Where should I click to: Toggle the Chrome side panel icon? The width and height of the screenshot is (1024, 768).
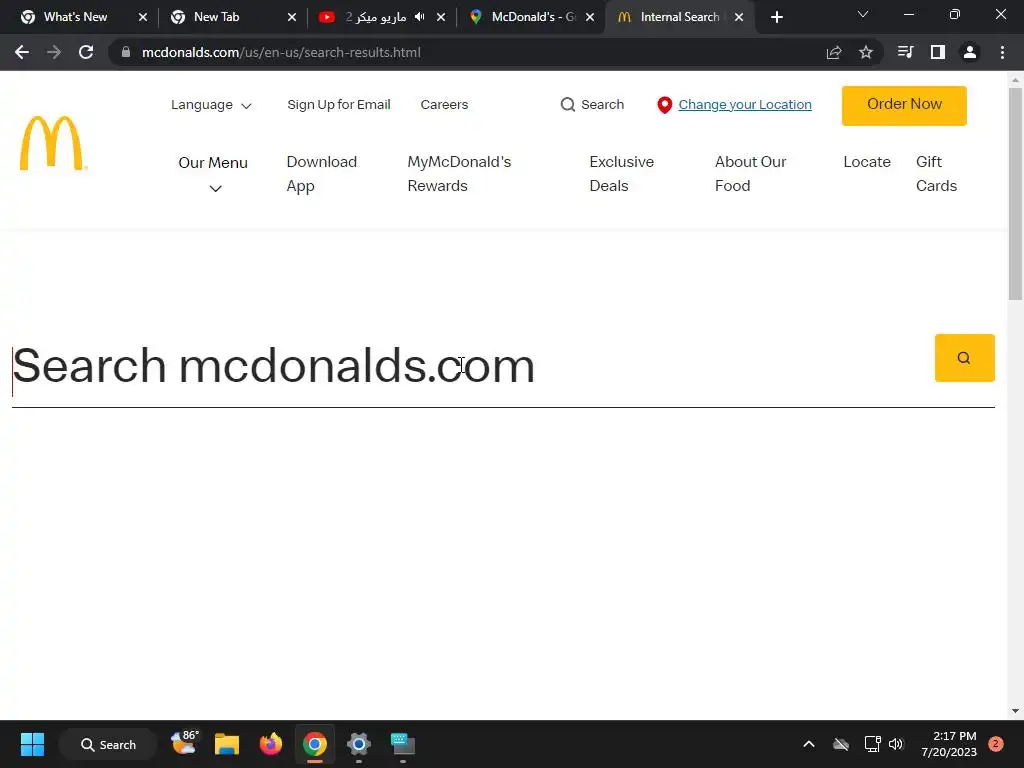(937, 52)
